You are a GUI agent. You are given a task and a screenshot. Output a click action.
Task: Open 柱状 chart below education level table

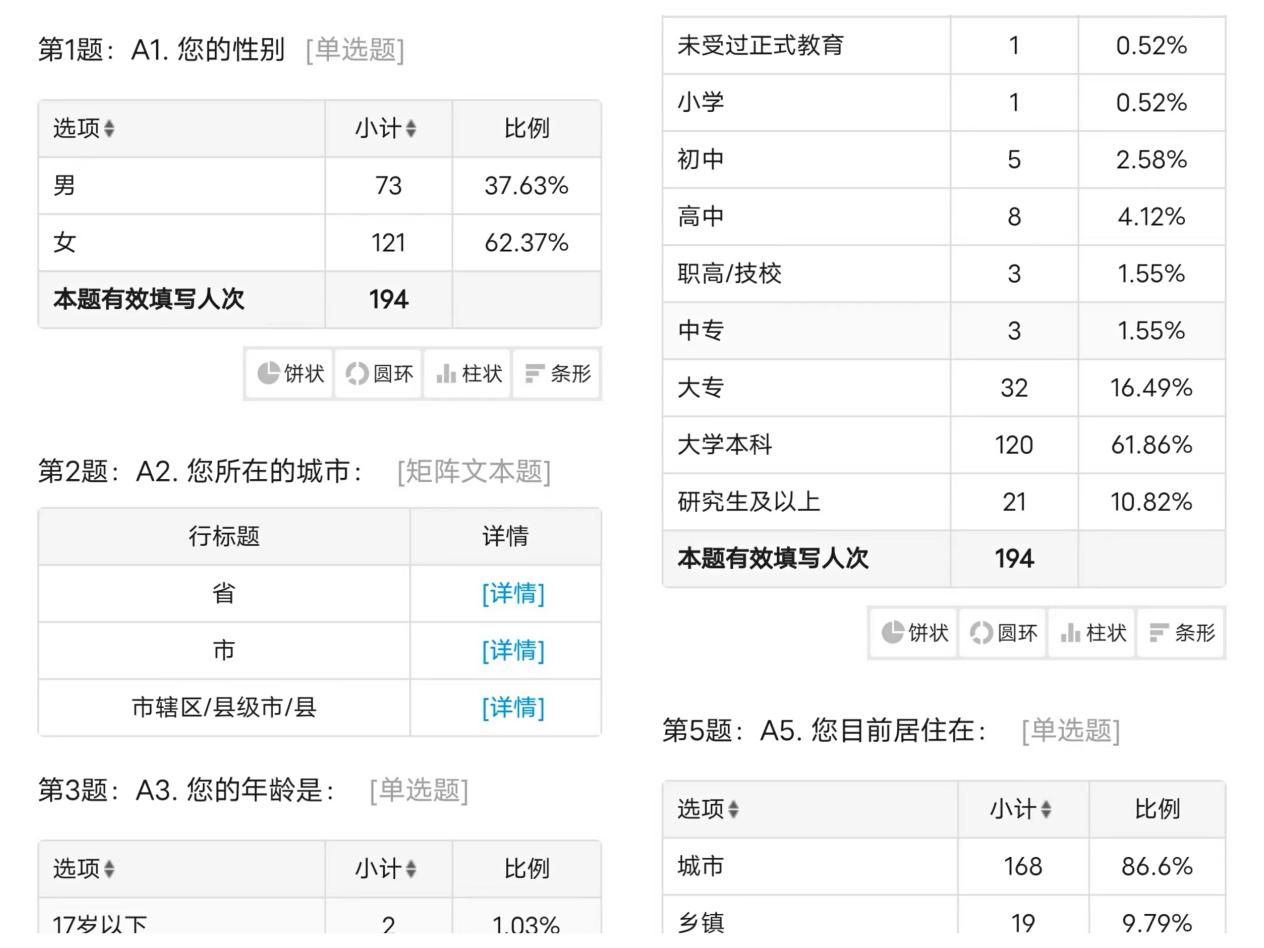click(x=1092, y=633)
